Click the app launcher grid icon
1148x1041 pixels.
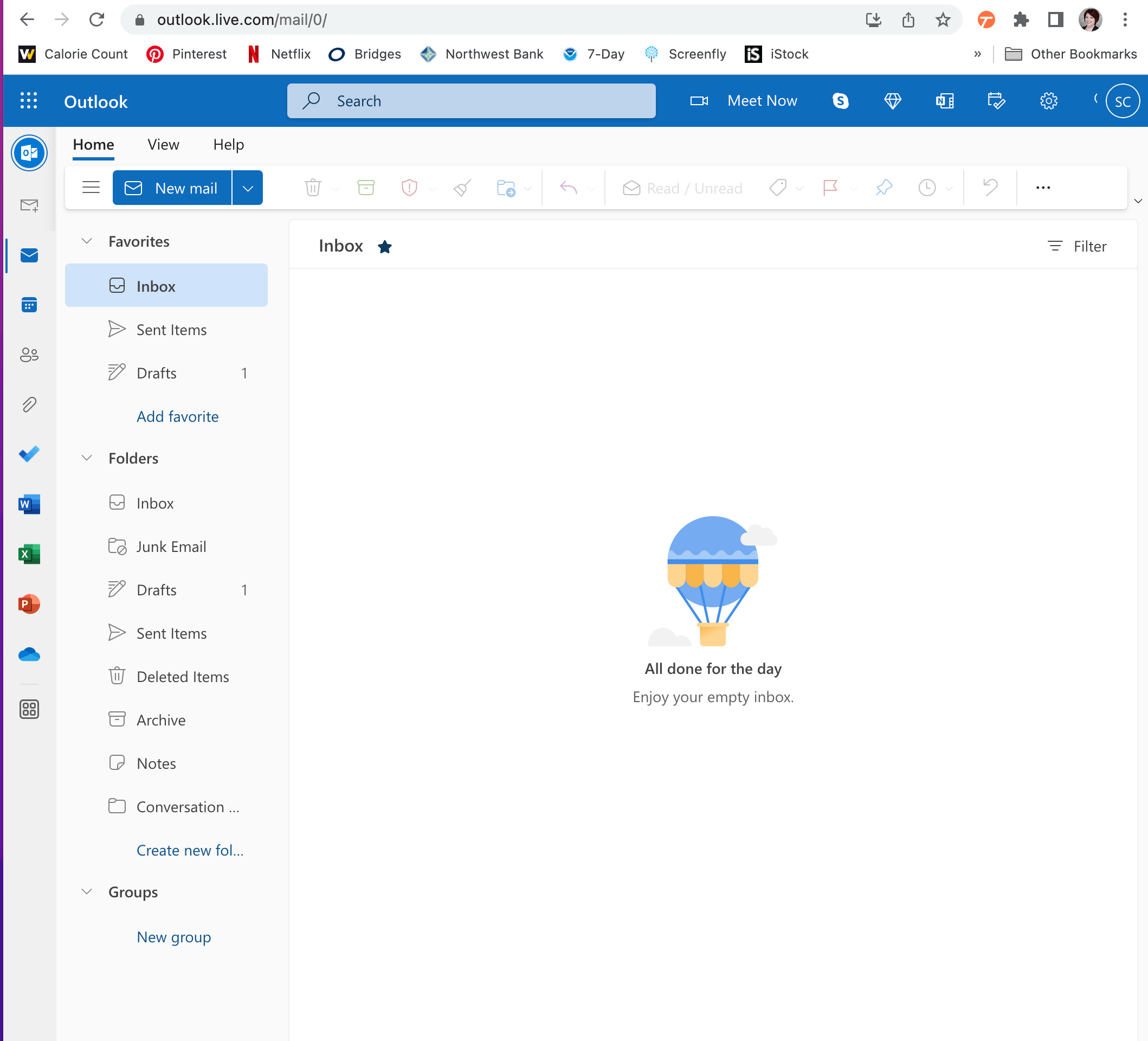click(x=29, y=101)
